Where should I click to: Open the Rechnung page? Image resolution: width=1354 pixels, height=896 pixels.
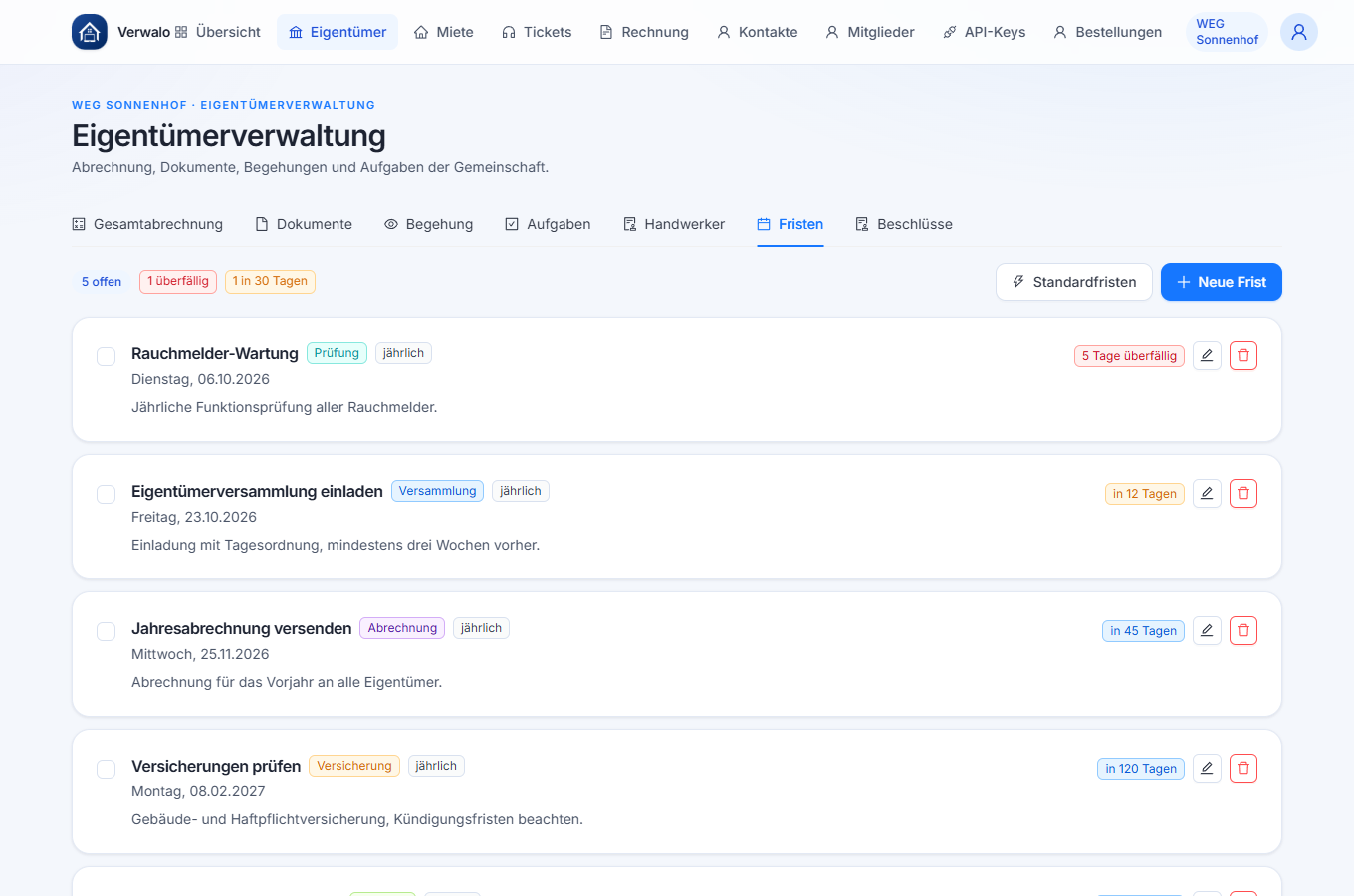tap(644, 32)
